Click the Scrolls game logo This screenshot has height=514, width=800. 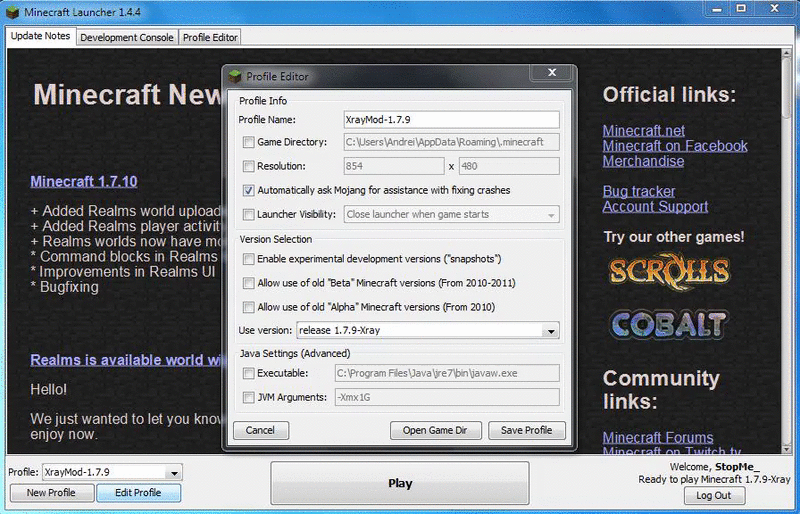pos(669,272)
